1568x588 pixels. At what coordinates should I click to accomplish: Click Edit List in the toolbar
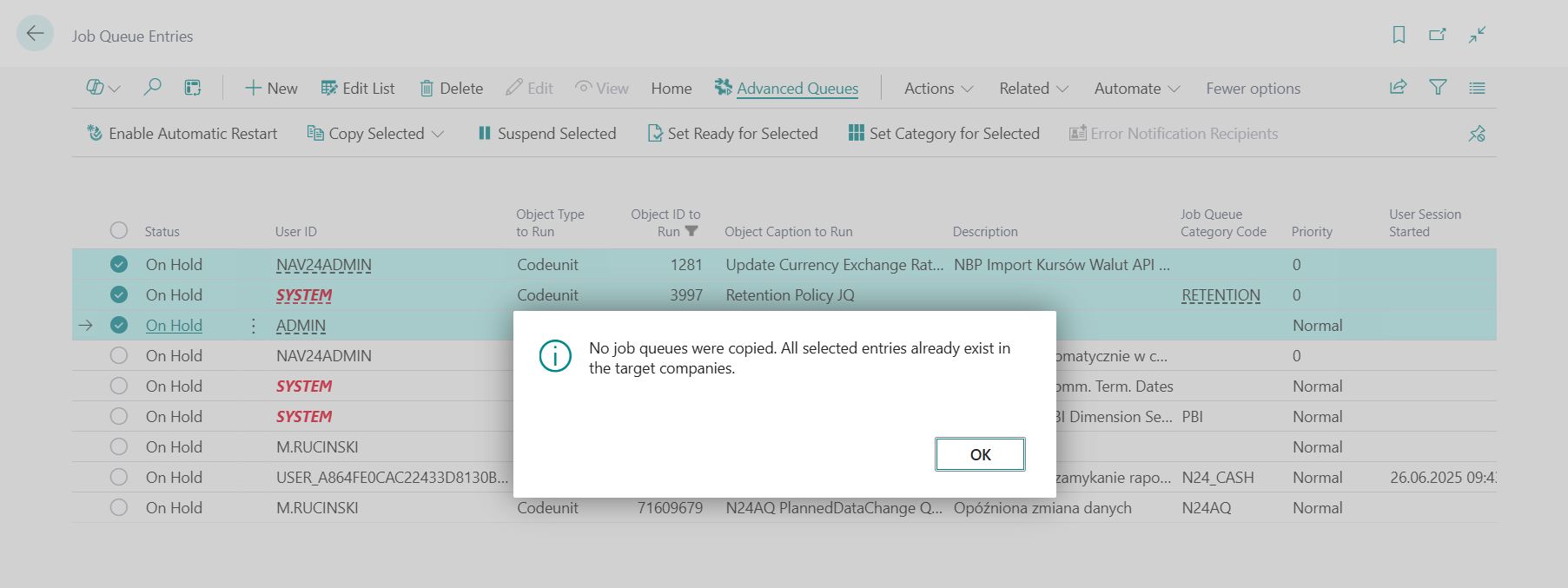358,88
